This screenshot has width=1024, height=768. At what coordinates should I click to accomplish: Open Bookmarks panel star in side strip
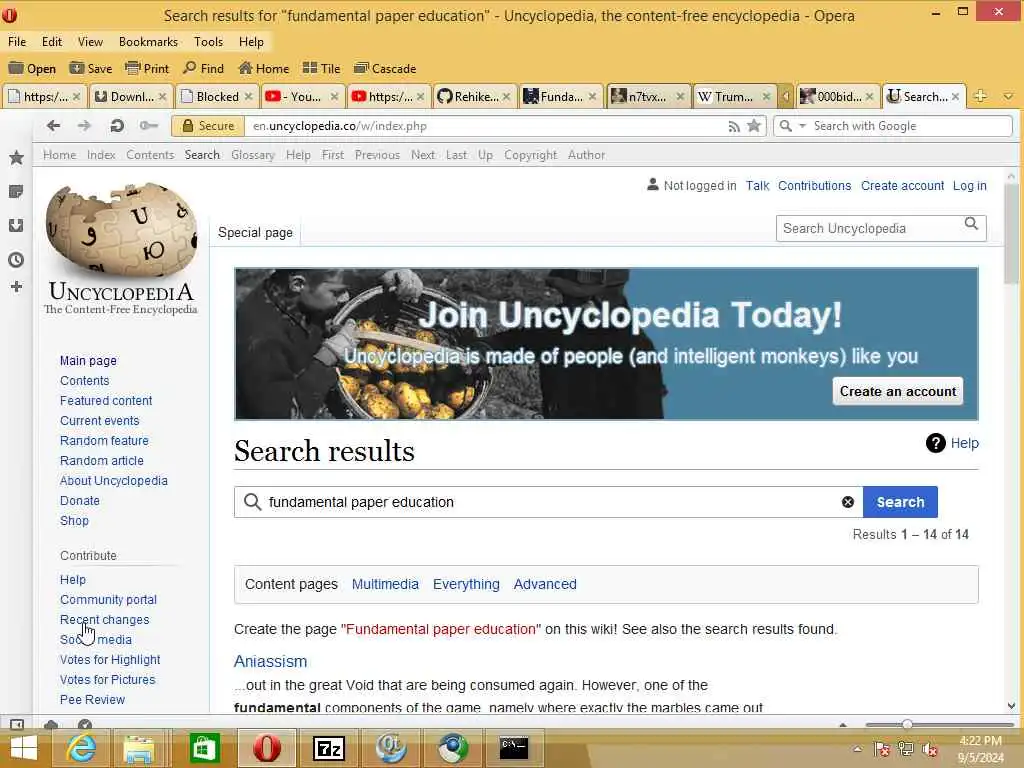[16, 157]
